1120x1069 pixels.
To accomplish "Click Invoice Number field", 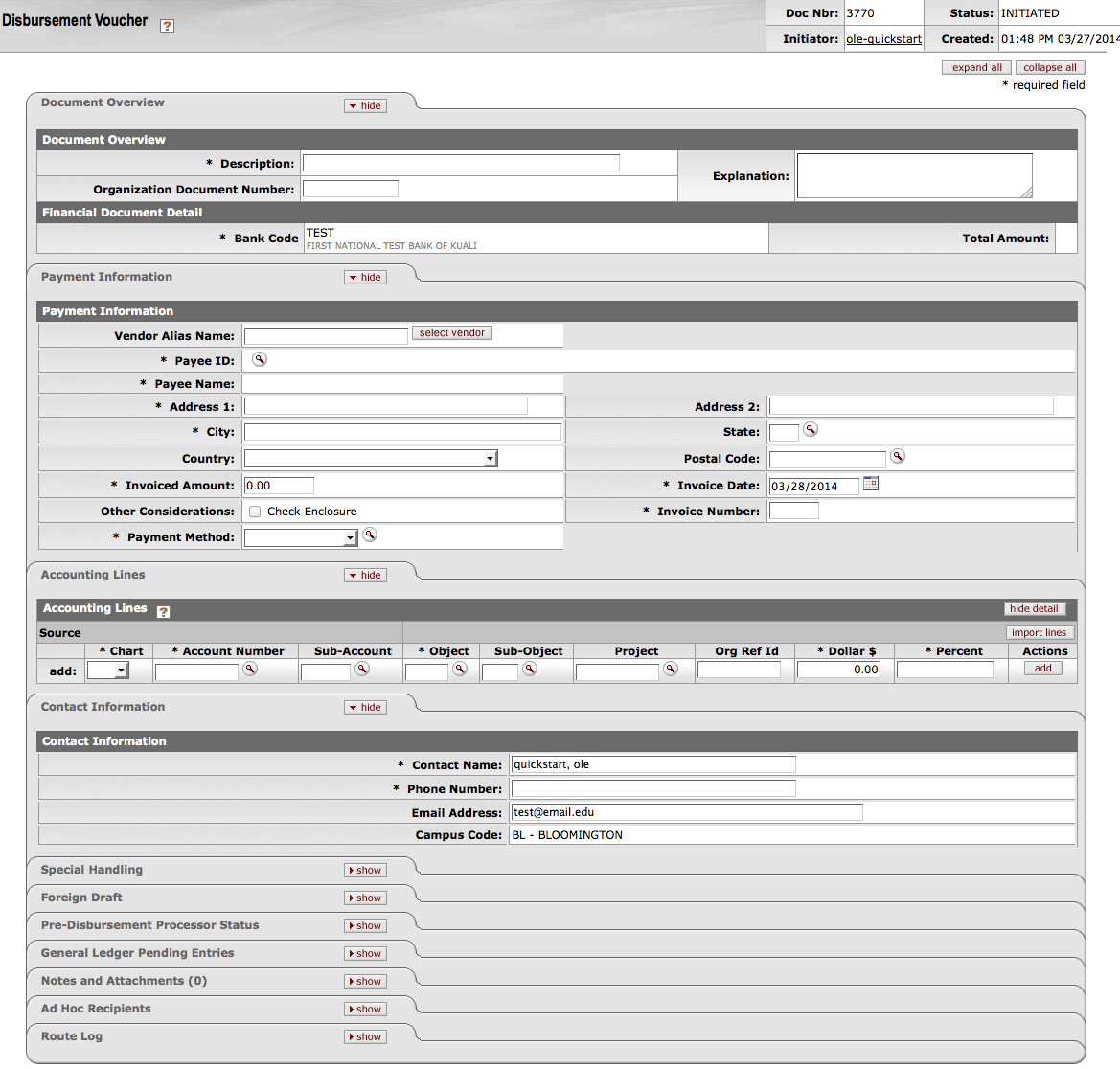I will pyautogui.click(x=793, y=511).
